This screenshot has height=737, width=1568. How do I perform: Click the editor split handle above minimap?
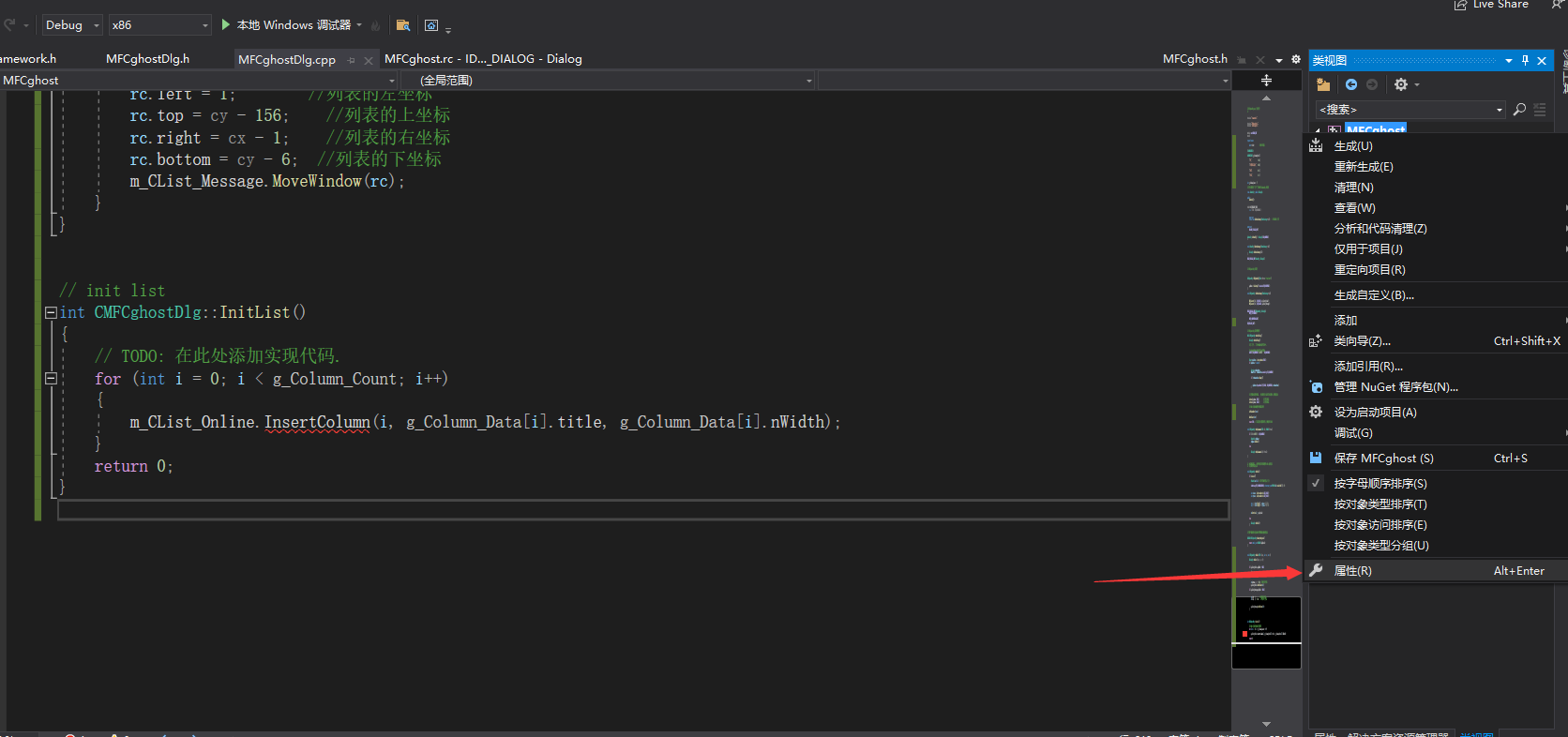(1266, 81)
